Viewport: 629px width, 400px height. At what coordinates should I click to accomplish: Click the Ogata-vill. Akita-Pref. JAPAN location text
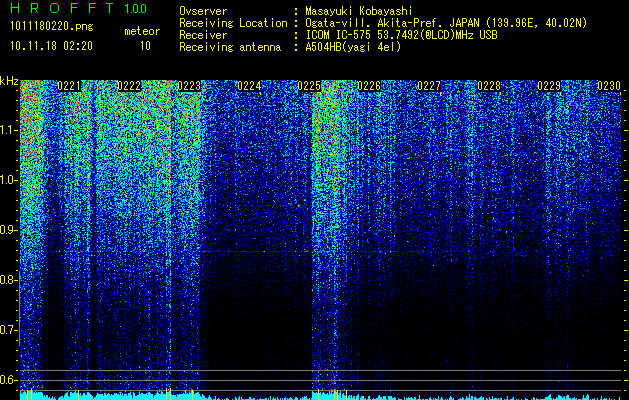click(x=446, y=24)
